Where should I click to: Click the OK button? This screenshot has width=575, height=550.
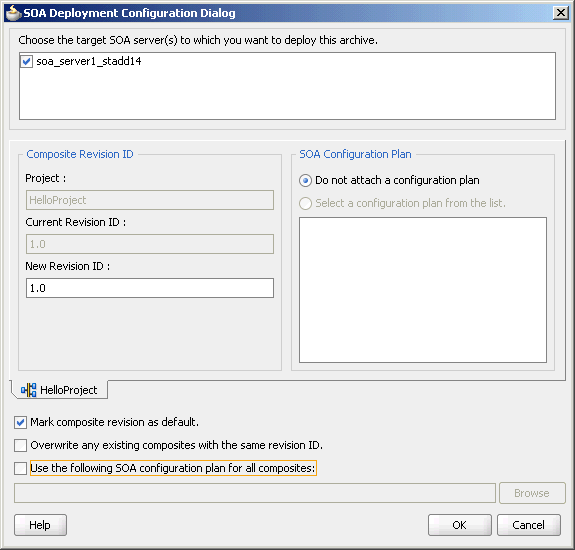459,525
